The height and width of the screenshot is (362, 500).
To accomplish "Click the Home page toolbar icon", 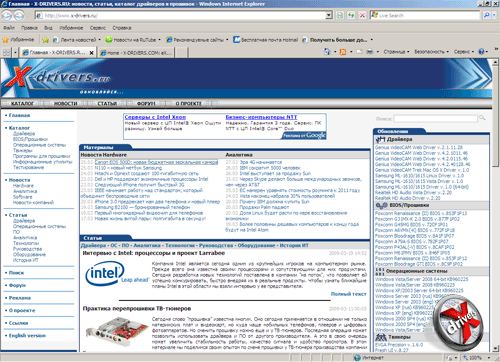I will coord(327,52).
